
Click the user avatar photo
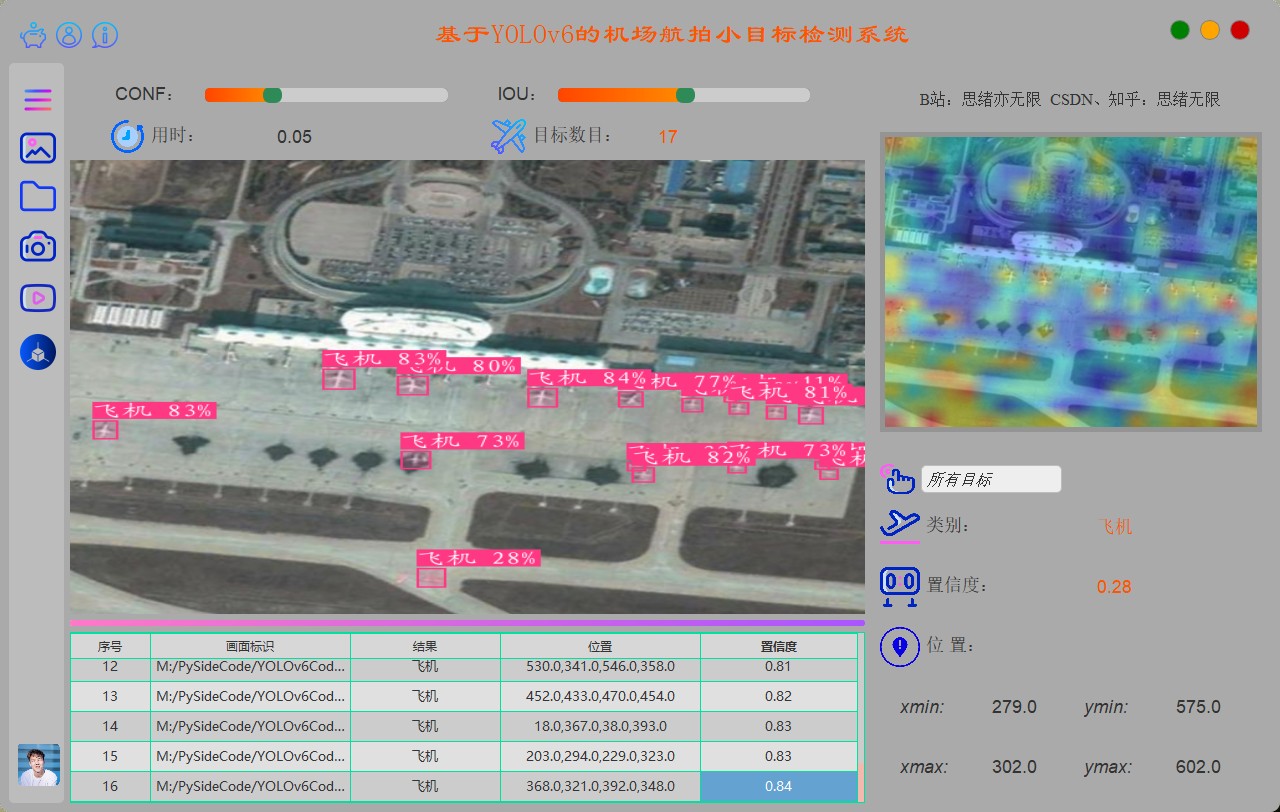click(39, 765)
